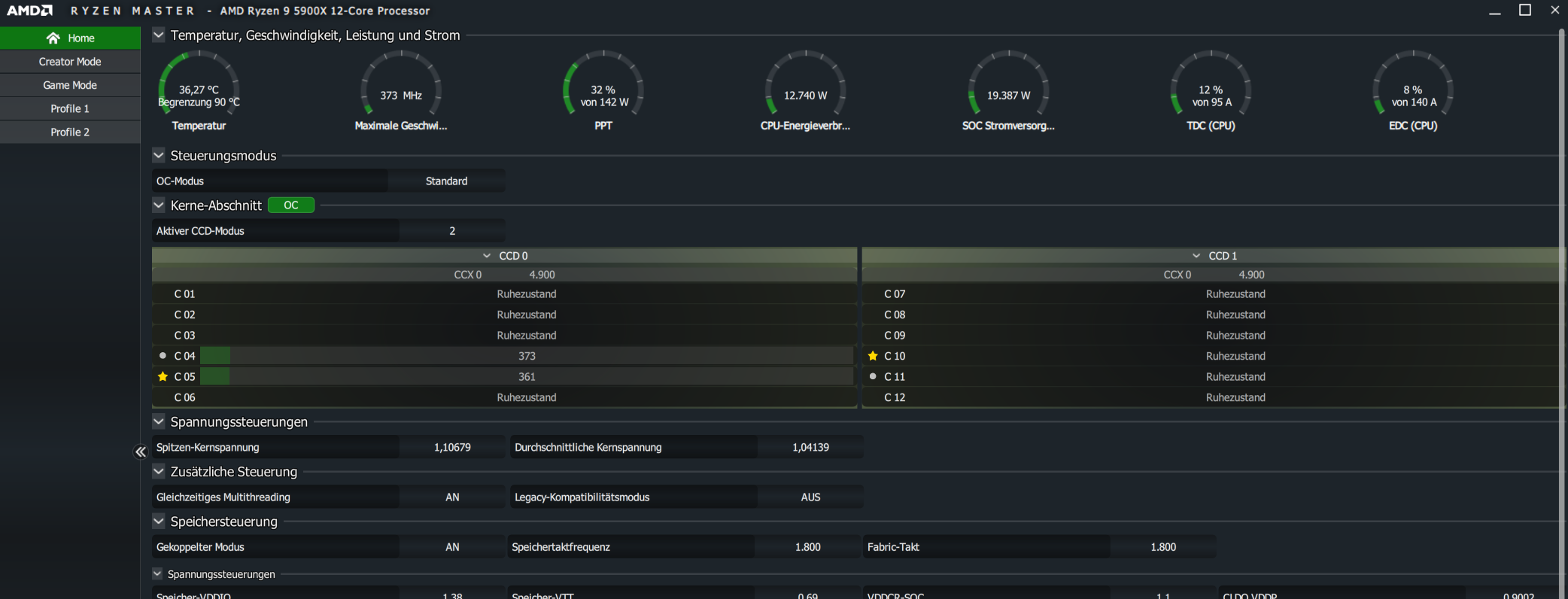
Task: Click the Legacy-Kompatibilitätsmodus AUS value
Action: click(x=810, y=497)
